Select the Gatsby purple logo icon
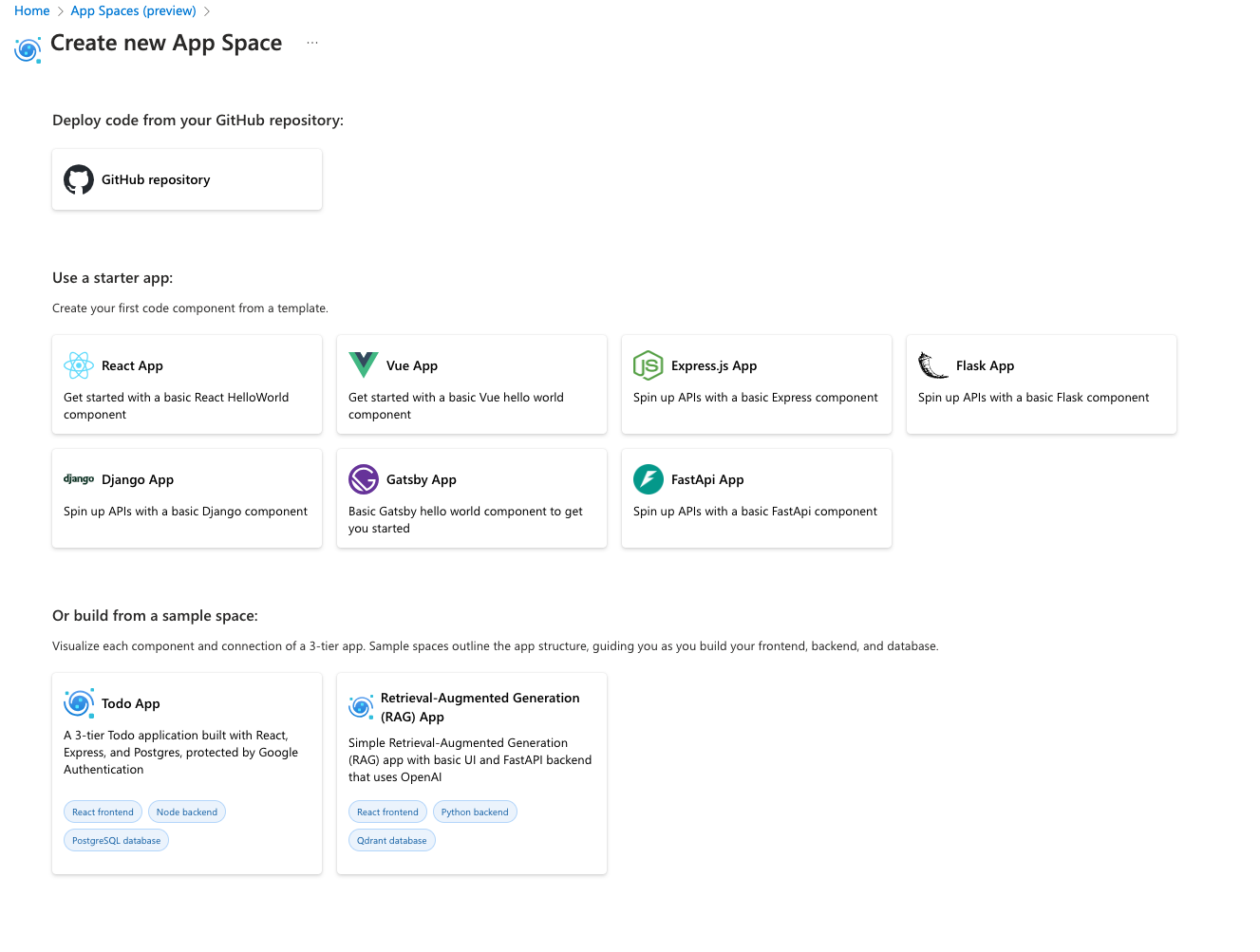This screenshot has height=952, width=1260. [x=364, y=478]
